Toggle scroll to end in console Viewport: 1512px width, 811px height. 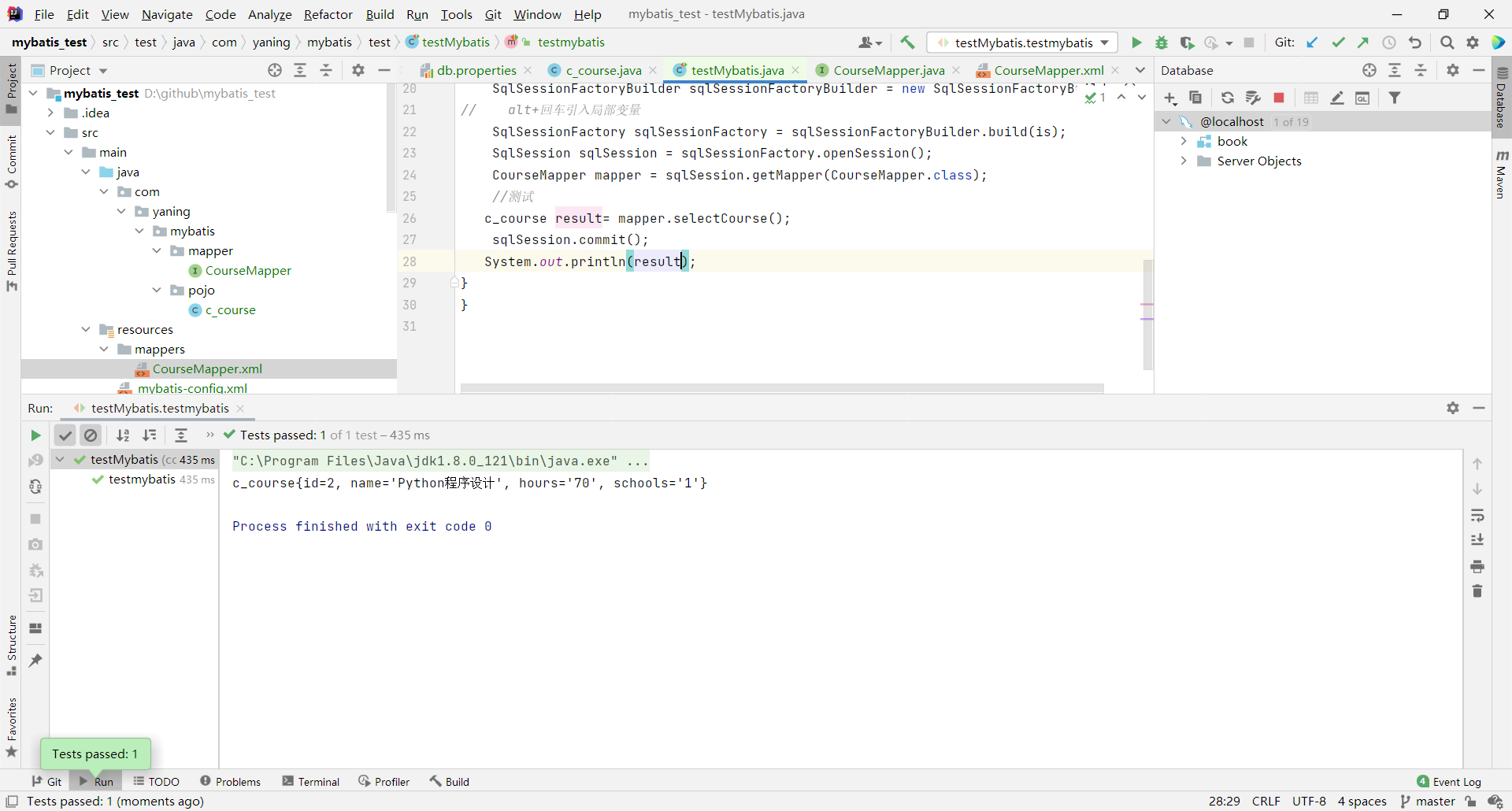(1477, 540)
